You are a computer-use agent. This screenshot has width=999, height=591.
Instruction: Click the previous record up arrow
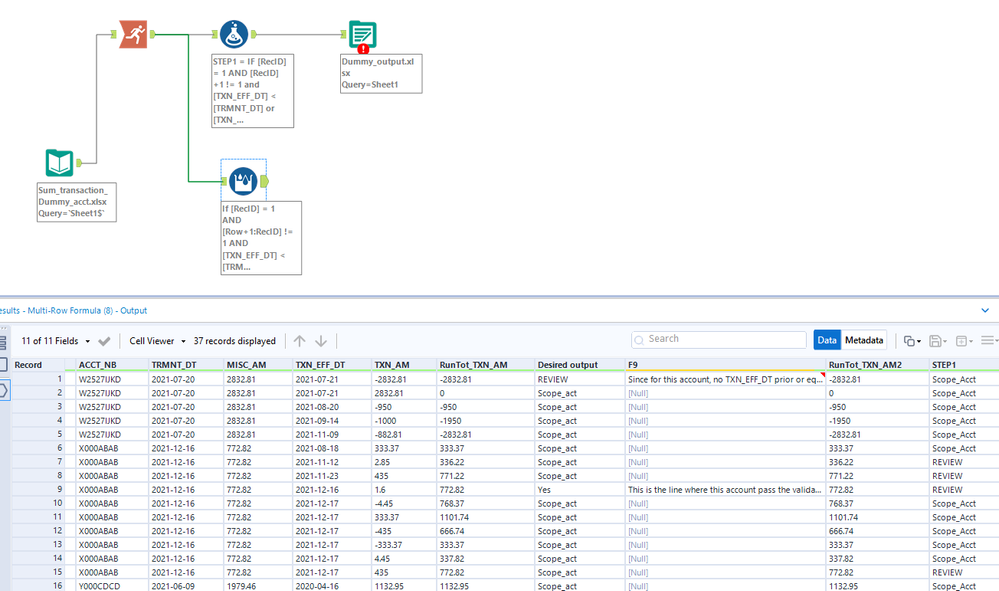coord(300,341)
